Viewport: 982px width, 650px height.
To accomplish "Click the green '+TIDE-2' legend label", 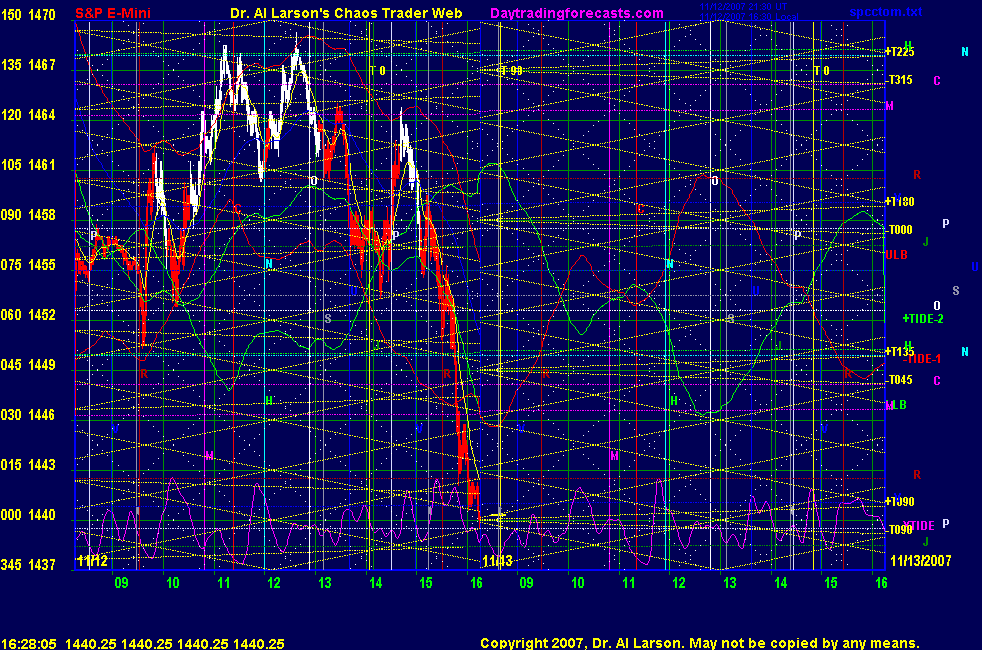I will 923,319.
